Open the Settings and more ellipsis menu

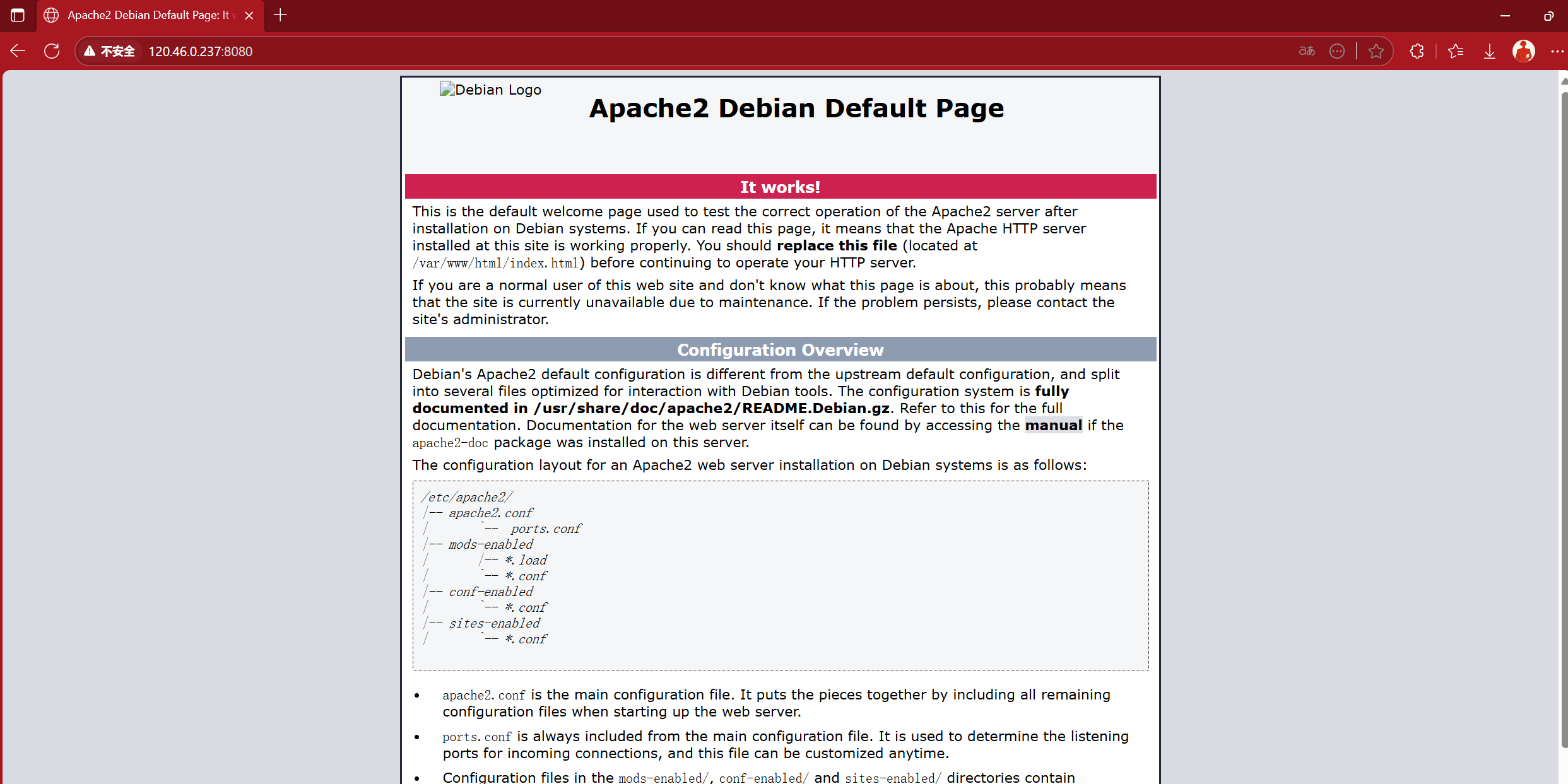point(1557,51)
